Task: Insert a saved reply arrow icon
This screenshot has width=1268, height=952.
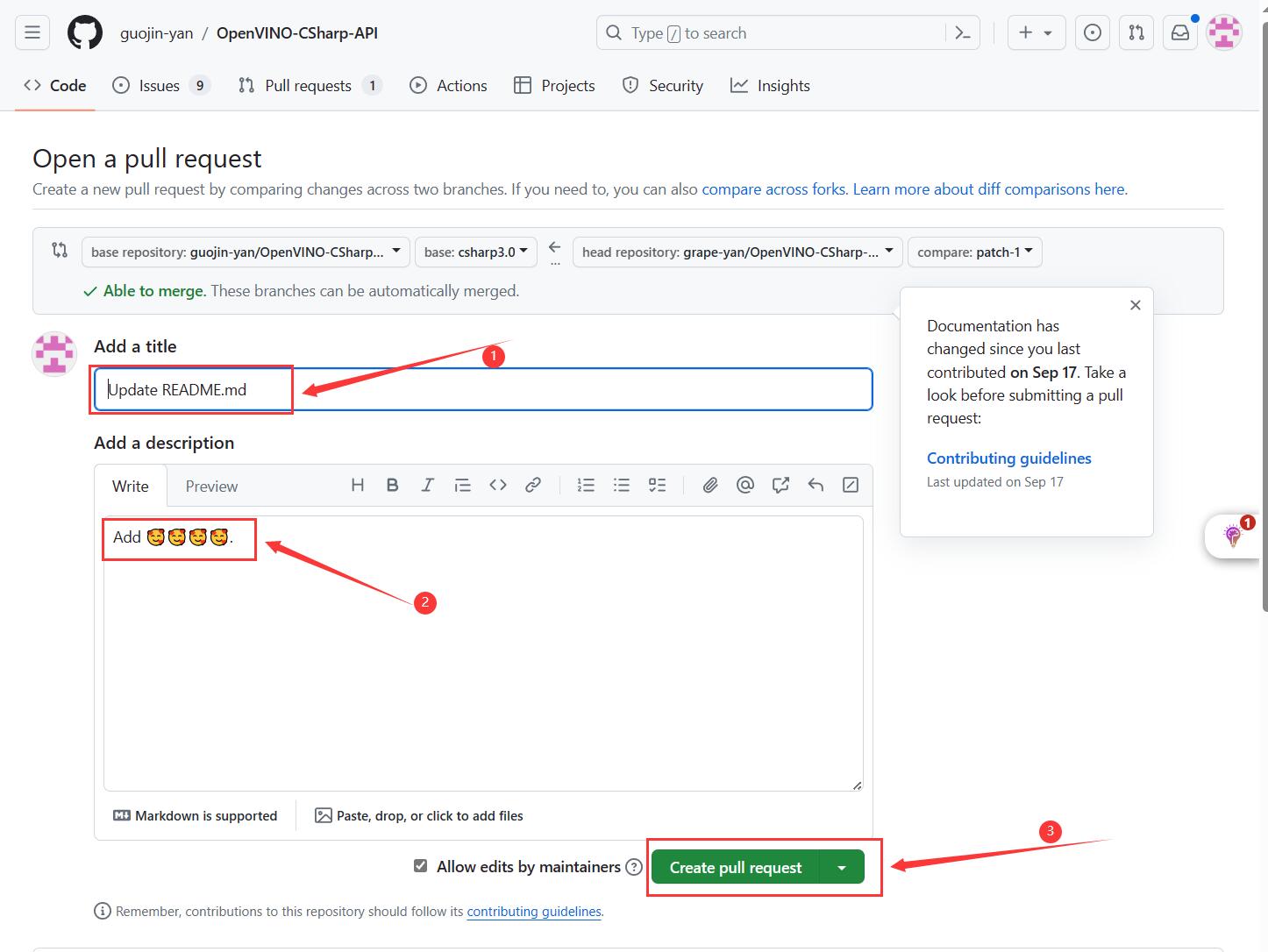Action: point(816,485)
